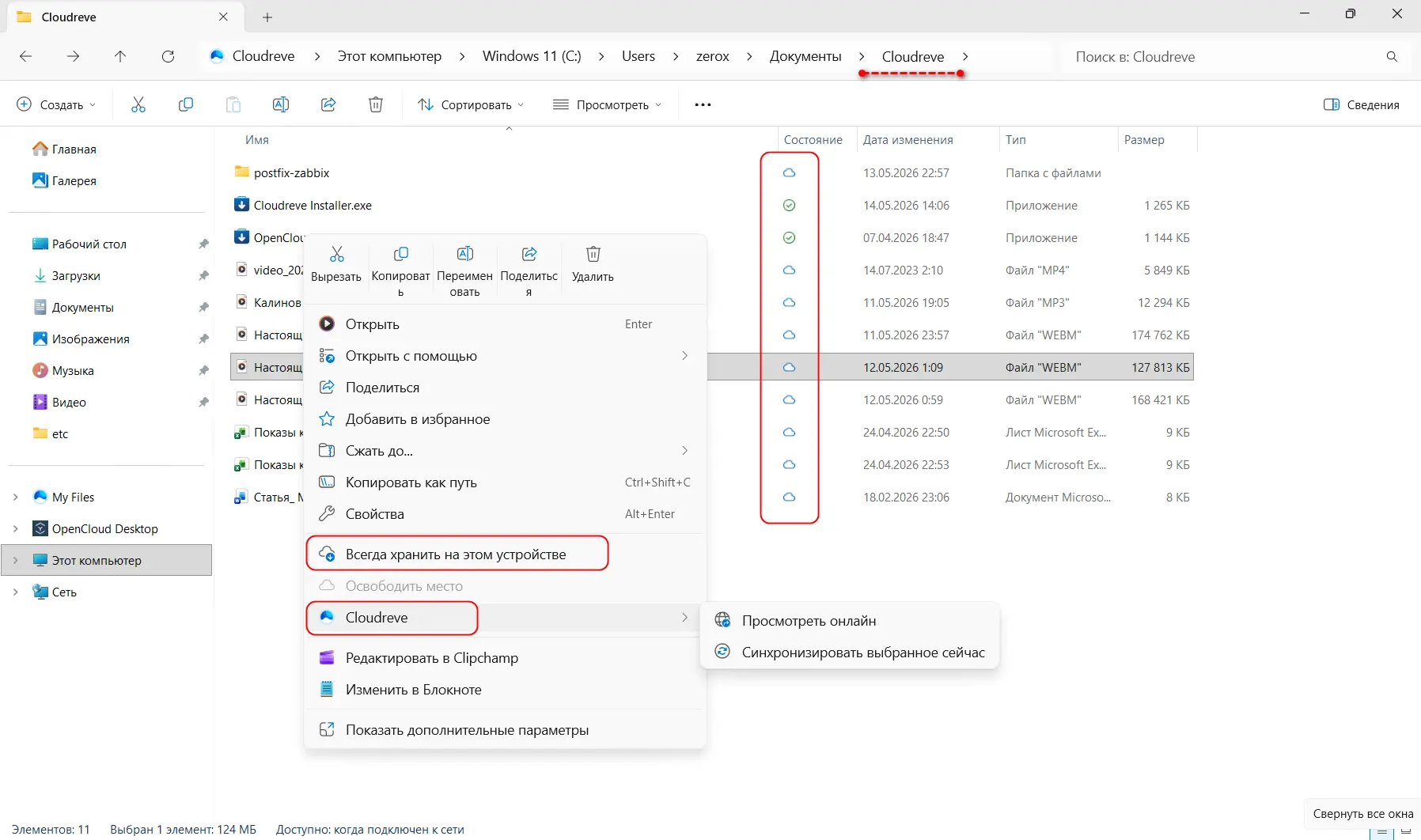
Task: Select Добавить в избранное
Action: [505, 419]
